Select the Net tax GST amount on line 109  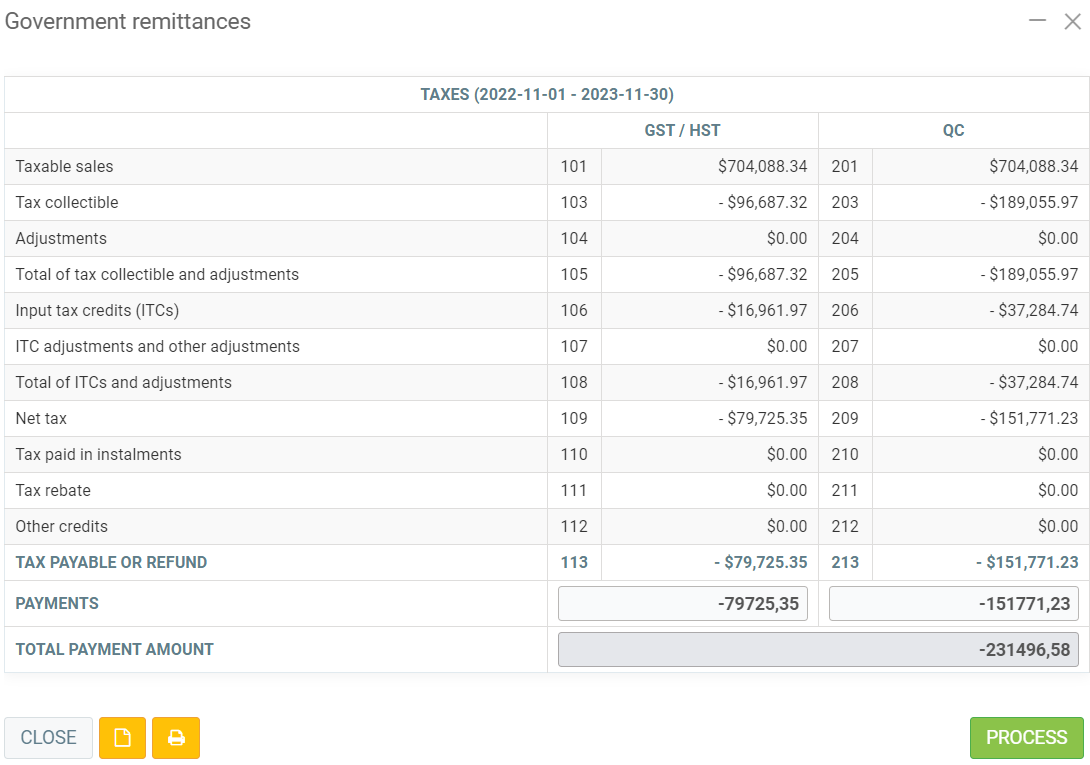coord(762,419)
